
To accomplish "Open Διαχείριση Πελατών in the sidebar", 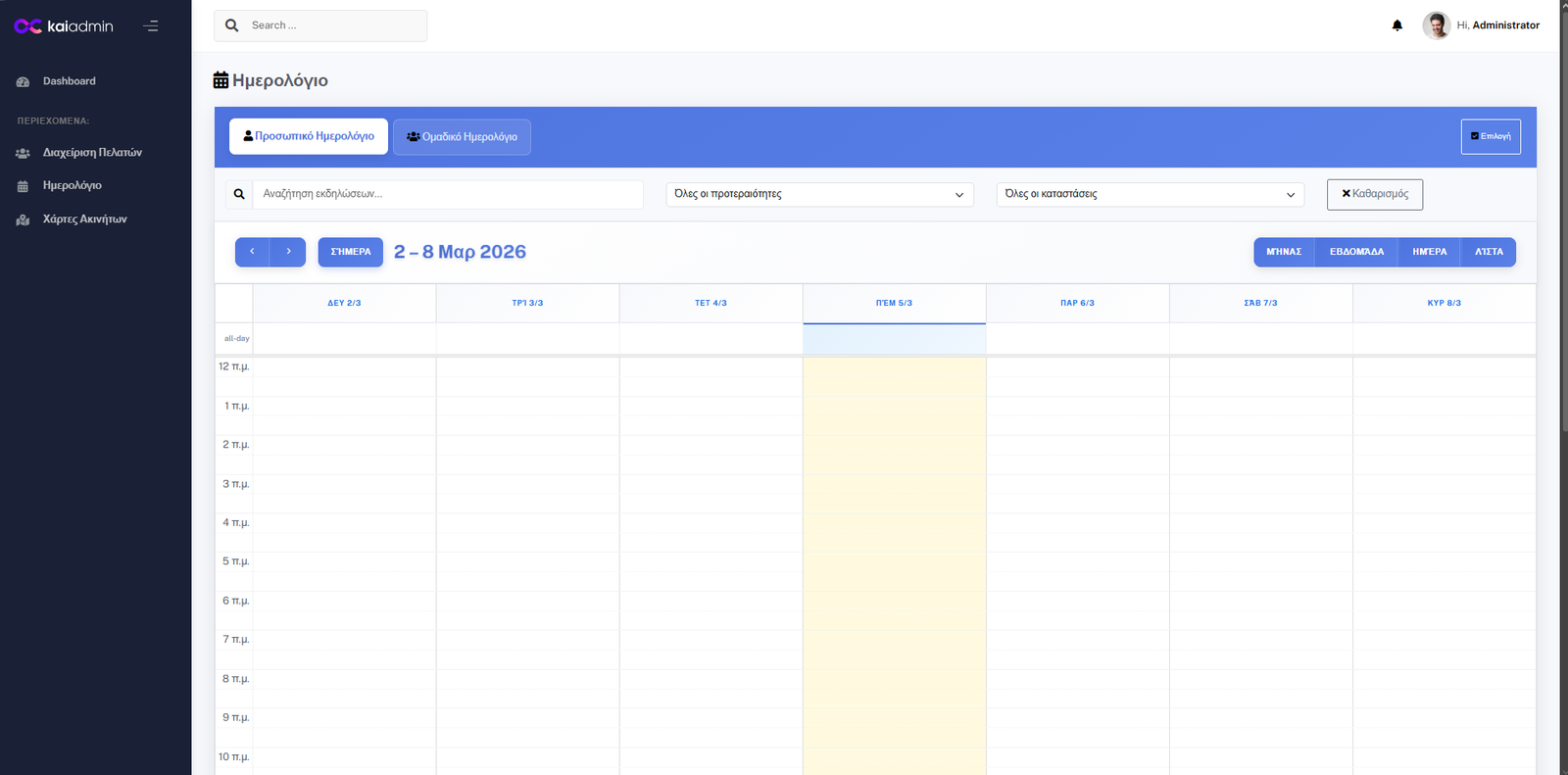I will point(91,153).
